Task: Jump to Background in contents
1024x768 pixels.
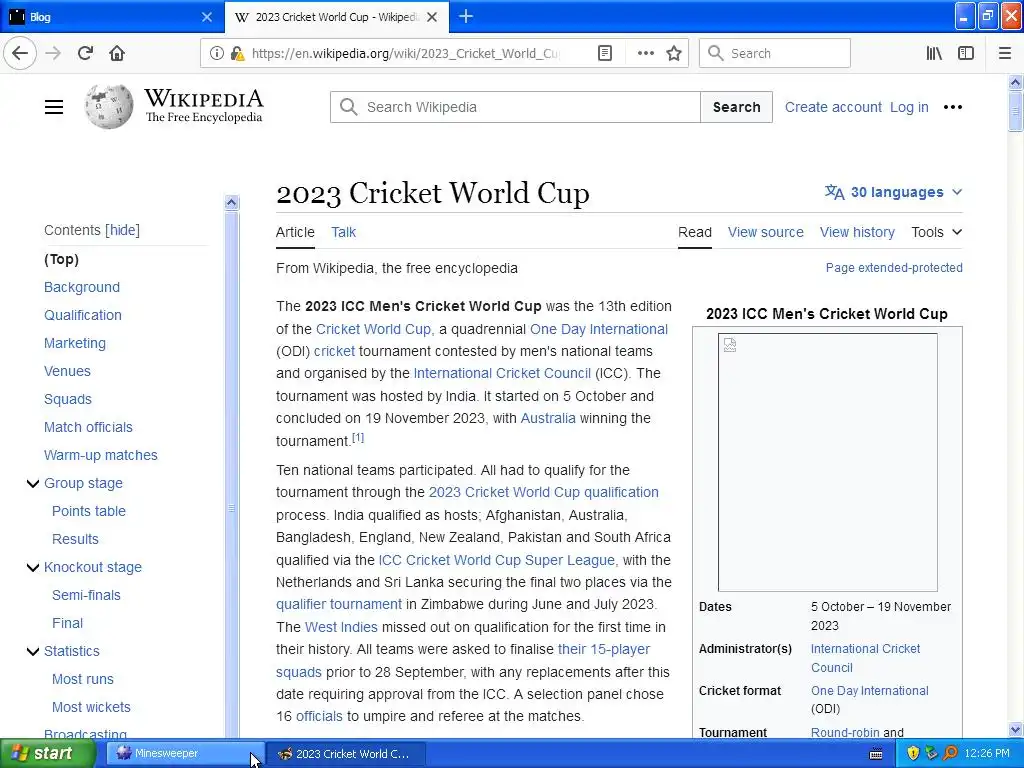Action: point(82,287)
